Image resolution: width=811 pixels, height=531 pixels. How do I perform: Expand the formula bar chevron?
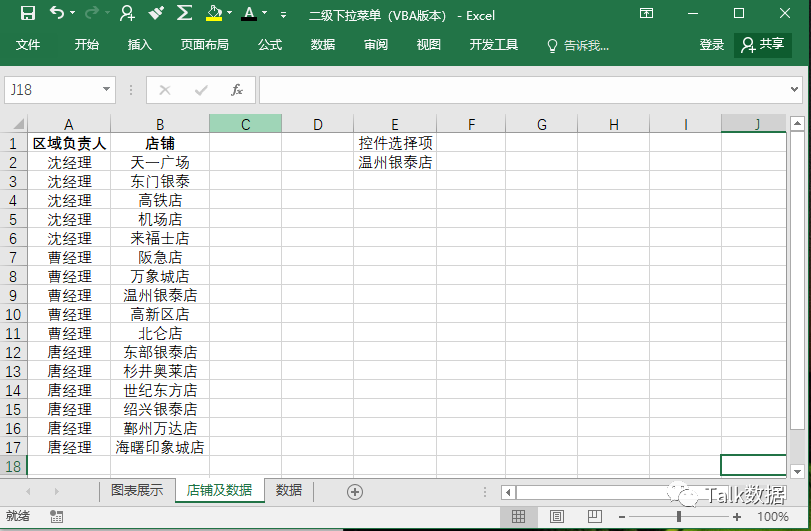(794, 89)
